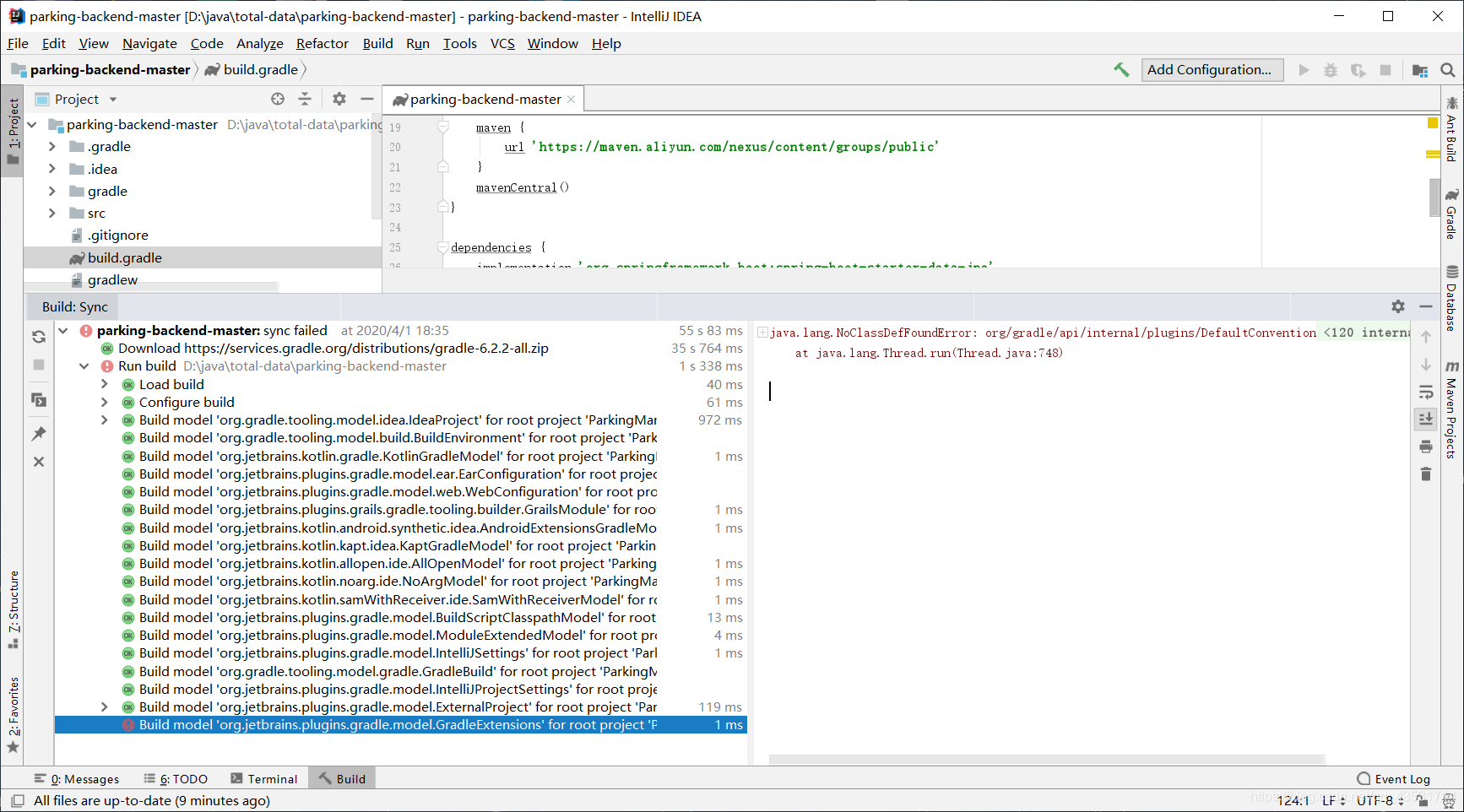Open the 0: Messages tab
The width and height of the screenshot is (1464, 812).
tap(77, 778)
